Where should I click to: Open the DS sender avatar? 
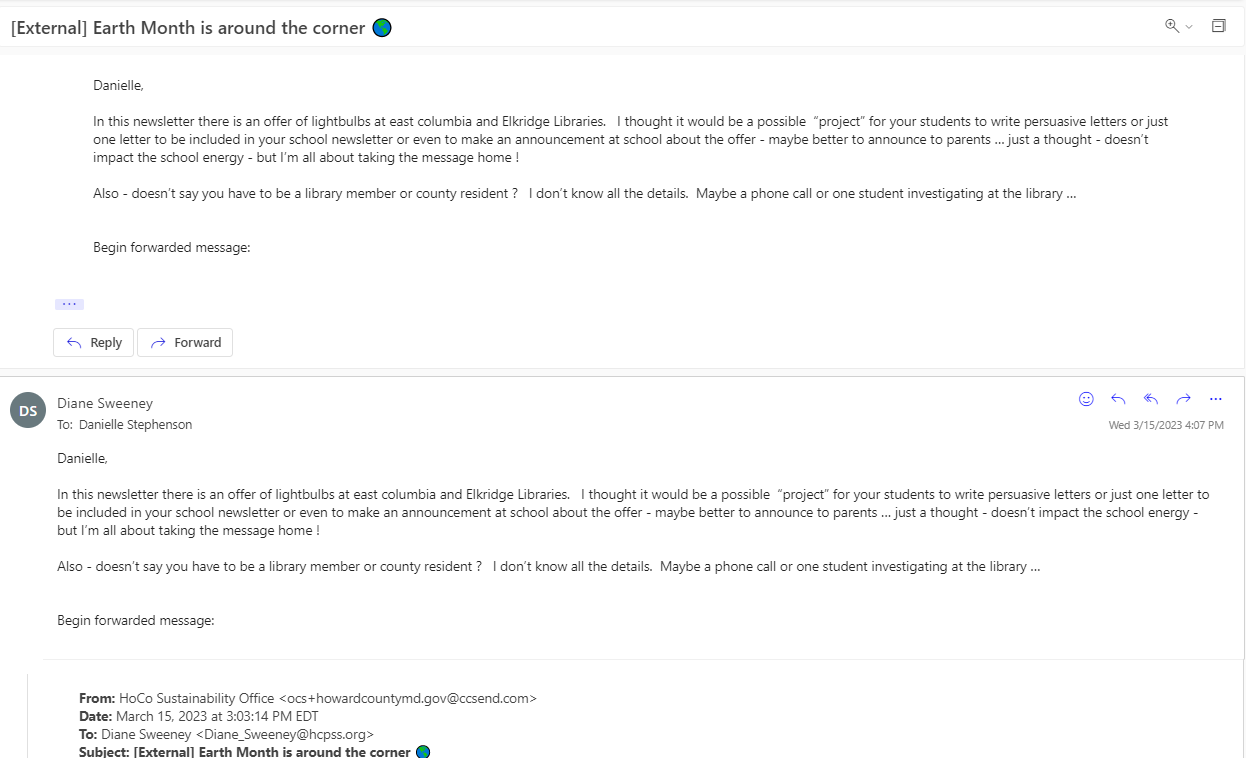click(28, 410)
